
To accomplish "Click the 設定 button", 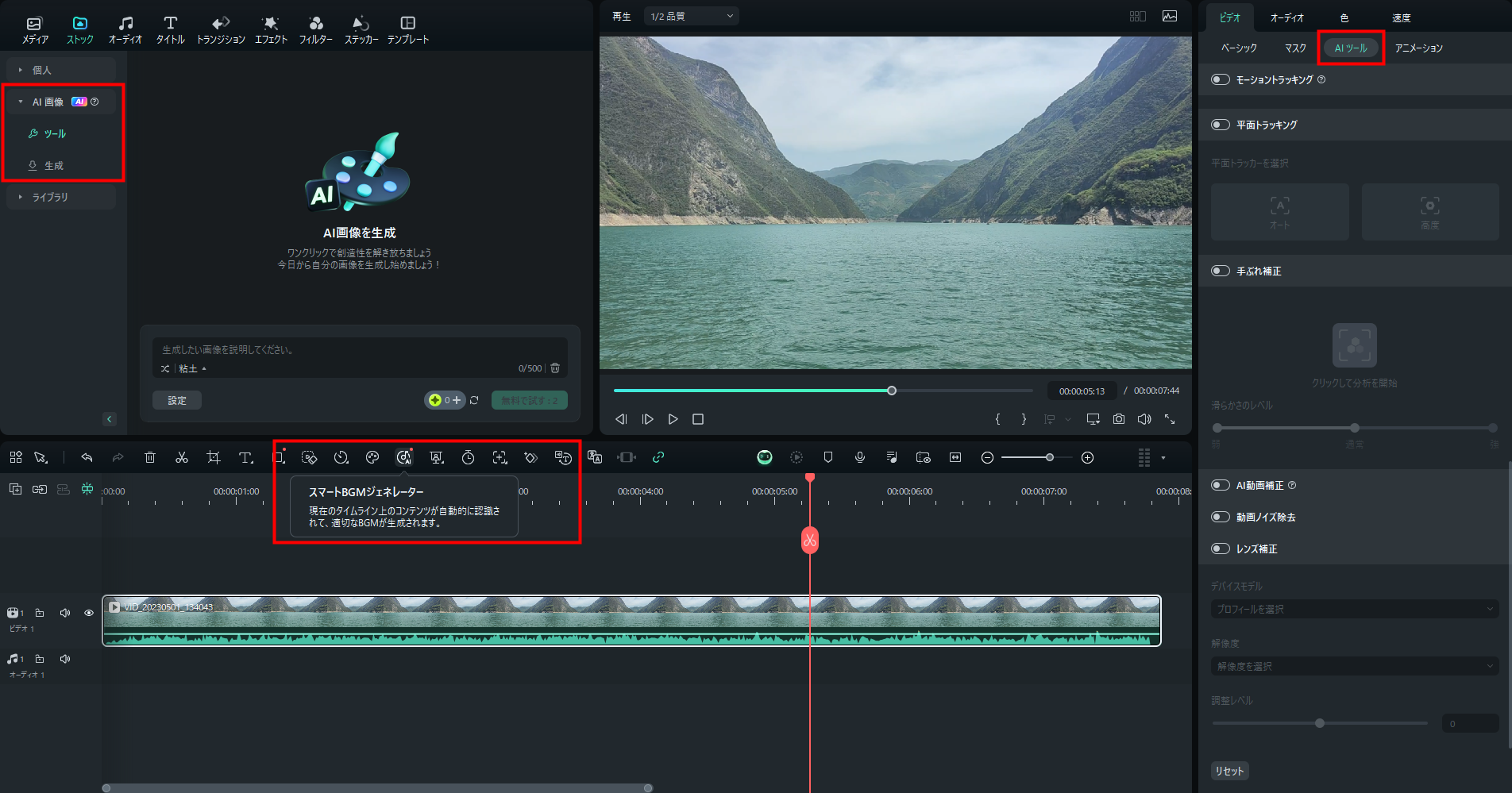I will pos(177,400).
